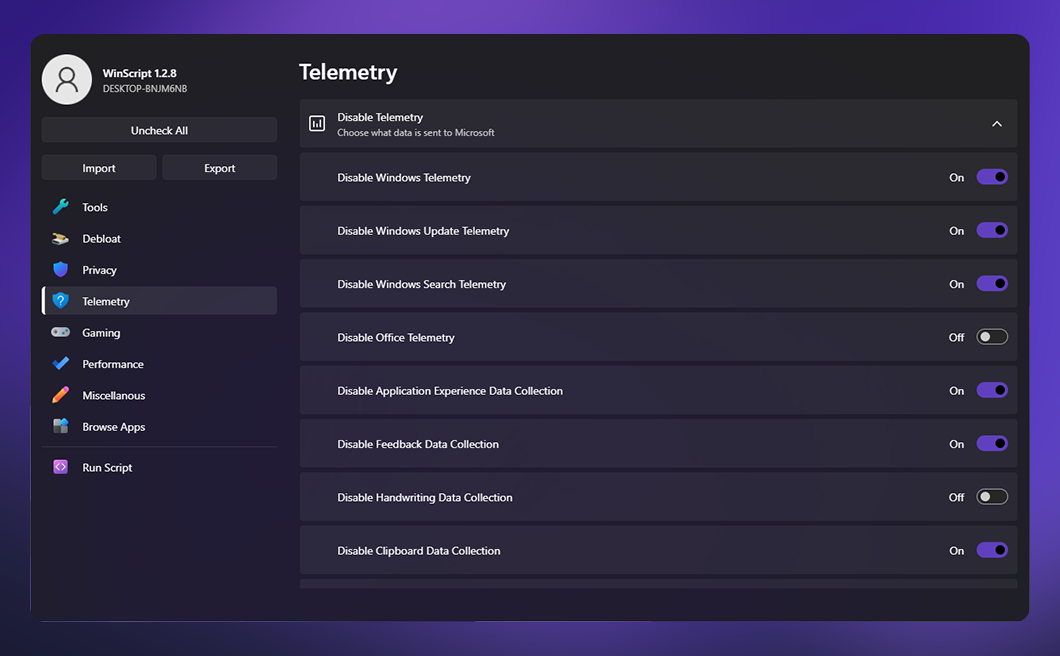Viewport: 1060px width, 656px height.
Task: Click the Run Script code icon
Action: (x=61, y=467)
